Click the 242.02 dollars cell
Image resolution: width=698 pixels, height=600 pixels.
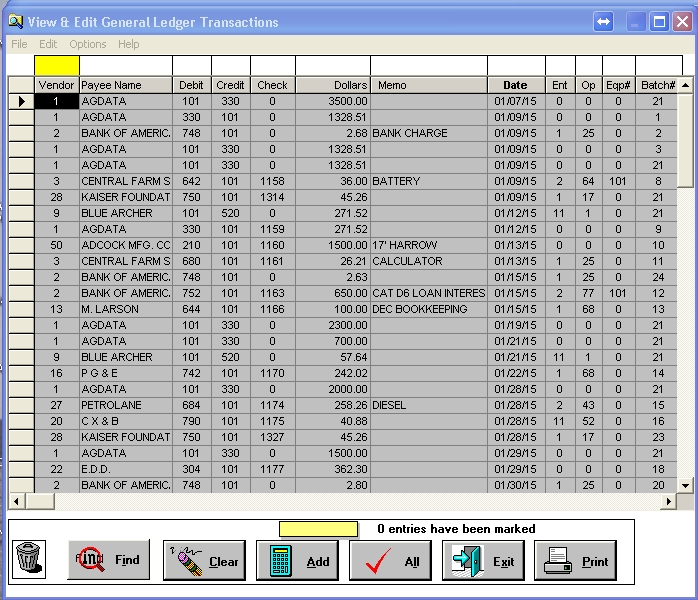tap(333, 373)
